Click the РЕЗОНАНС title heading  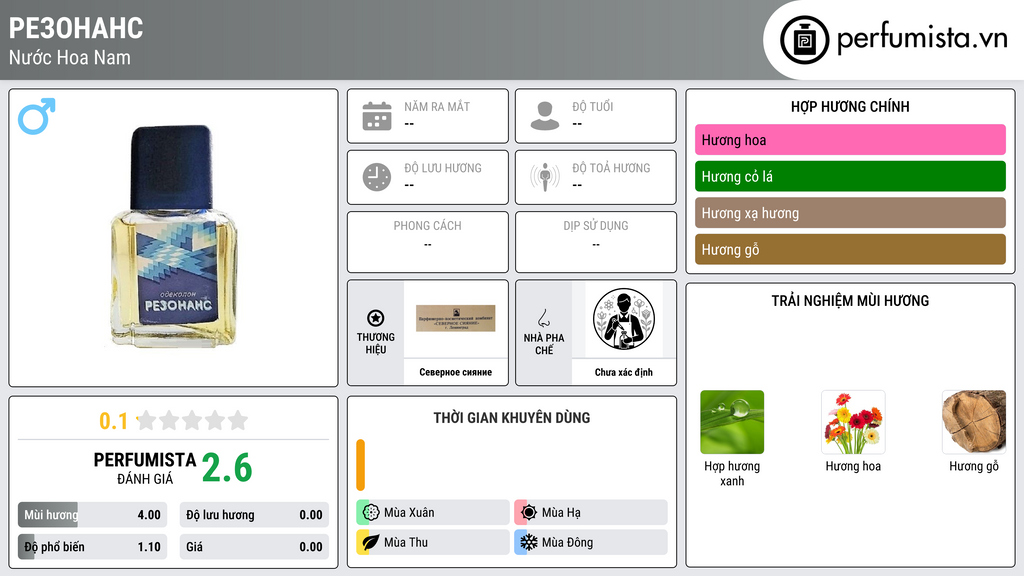76,28
